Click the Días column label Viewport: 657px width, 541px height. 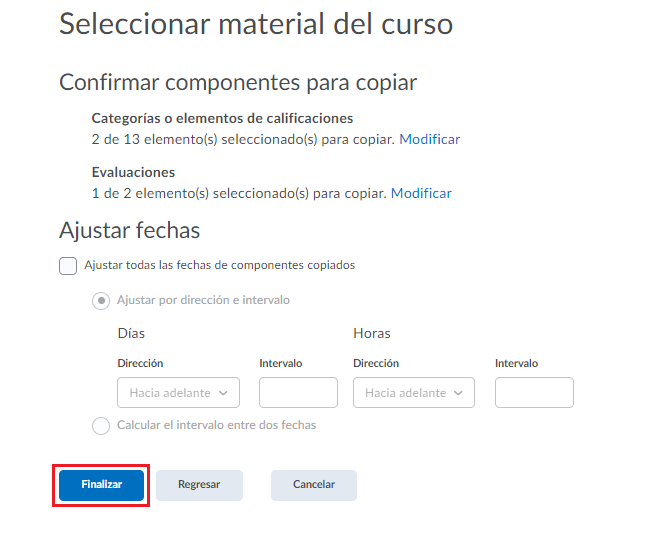tap(131, 333)
